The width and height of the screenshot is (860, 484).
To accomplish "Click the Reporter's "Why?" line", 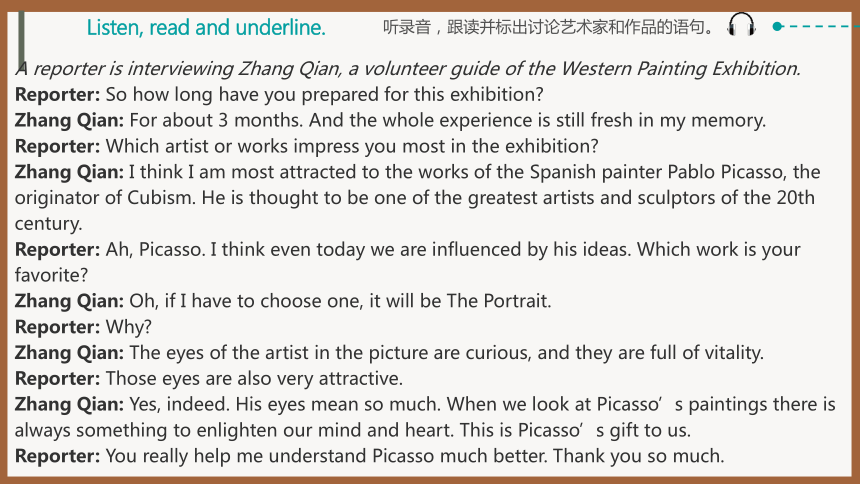I will tap(83, 327).
